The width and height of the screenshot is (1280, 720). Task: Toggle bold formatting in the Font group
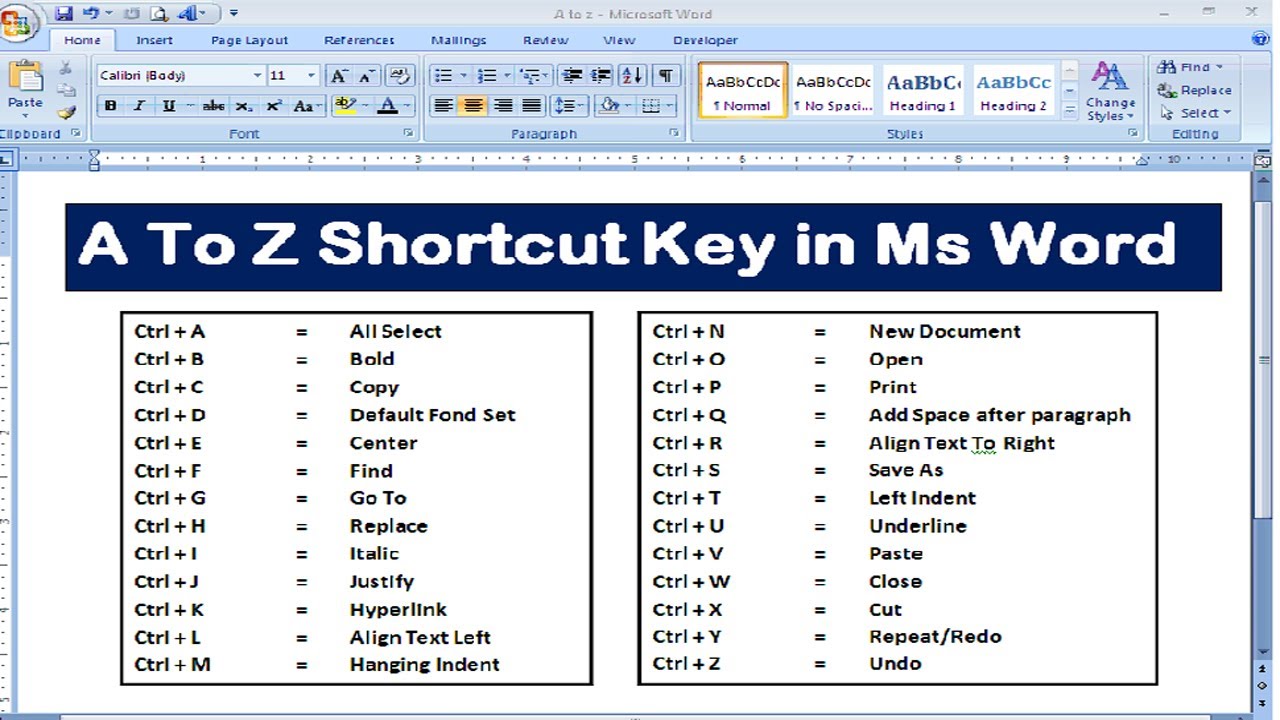[x=111, y=104]
